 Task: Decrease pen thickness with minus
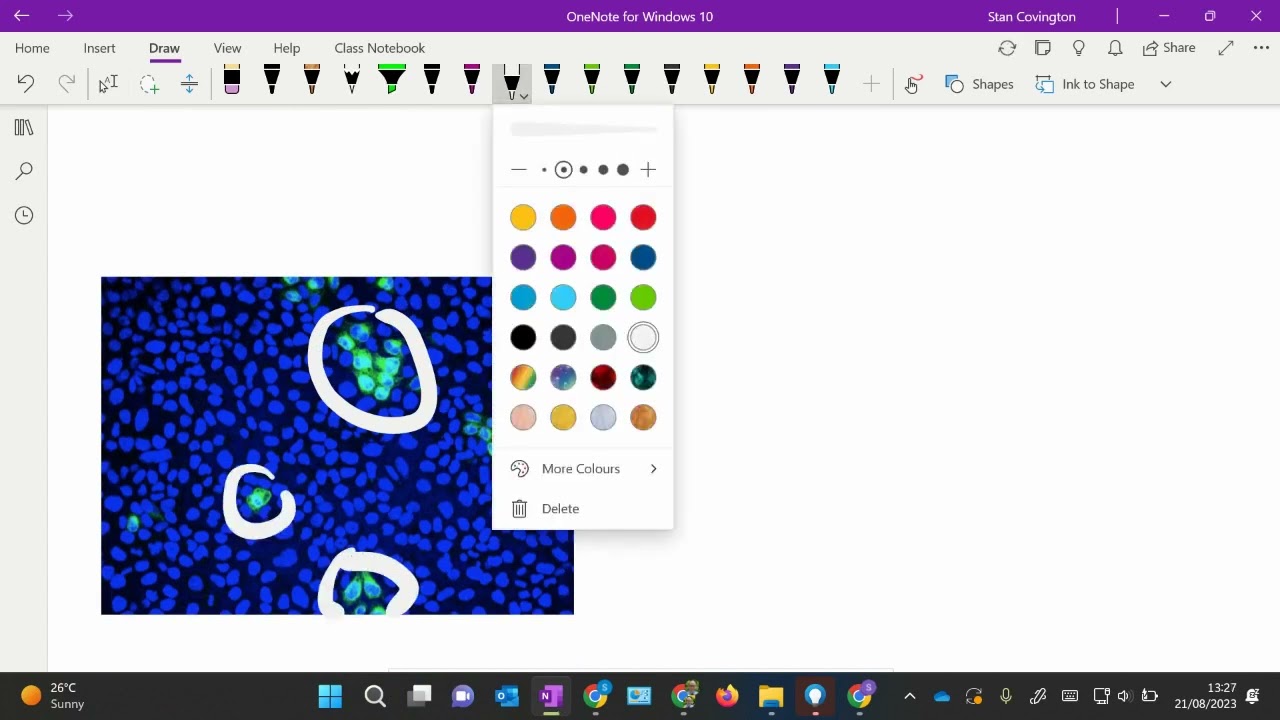click(518, 170)
